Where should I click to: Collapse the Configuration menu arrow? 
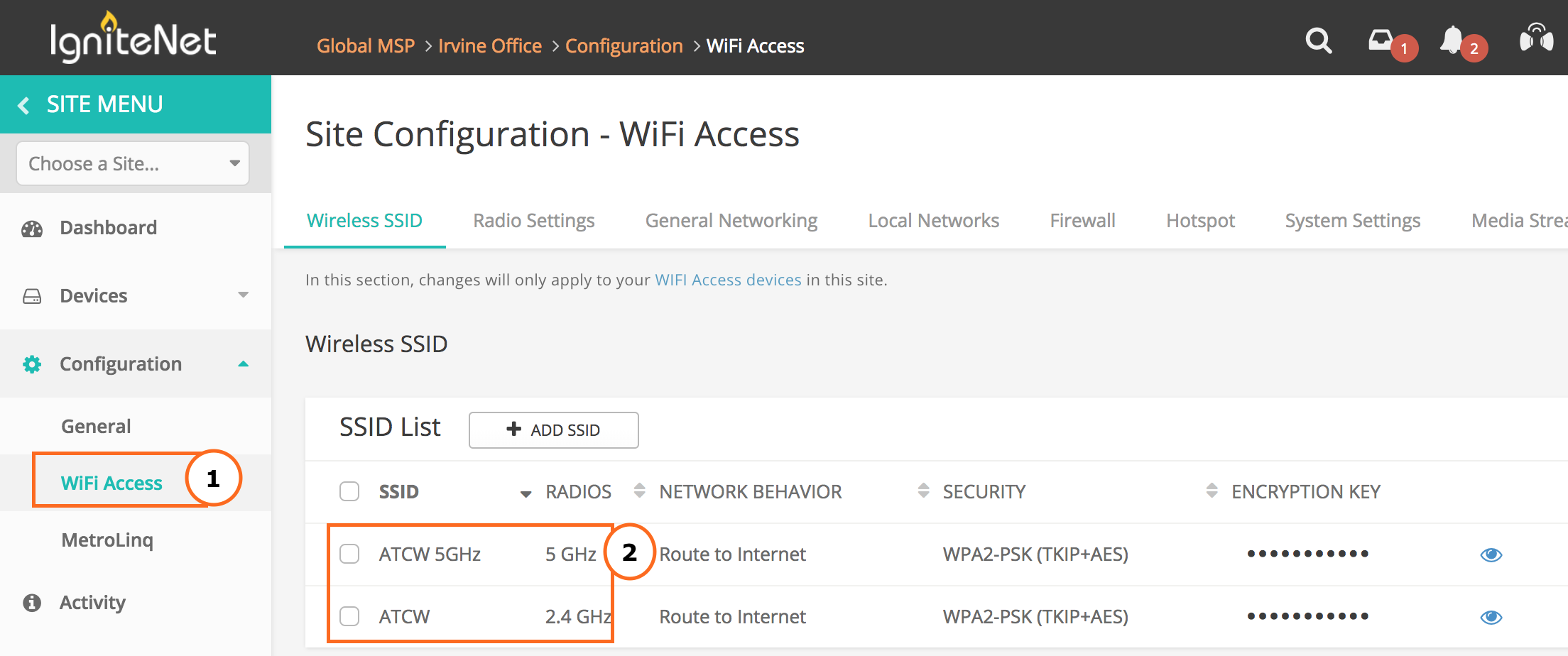click(243, 363)
